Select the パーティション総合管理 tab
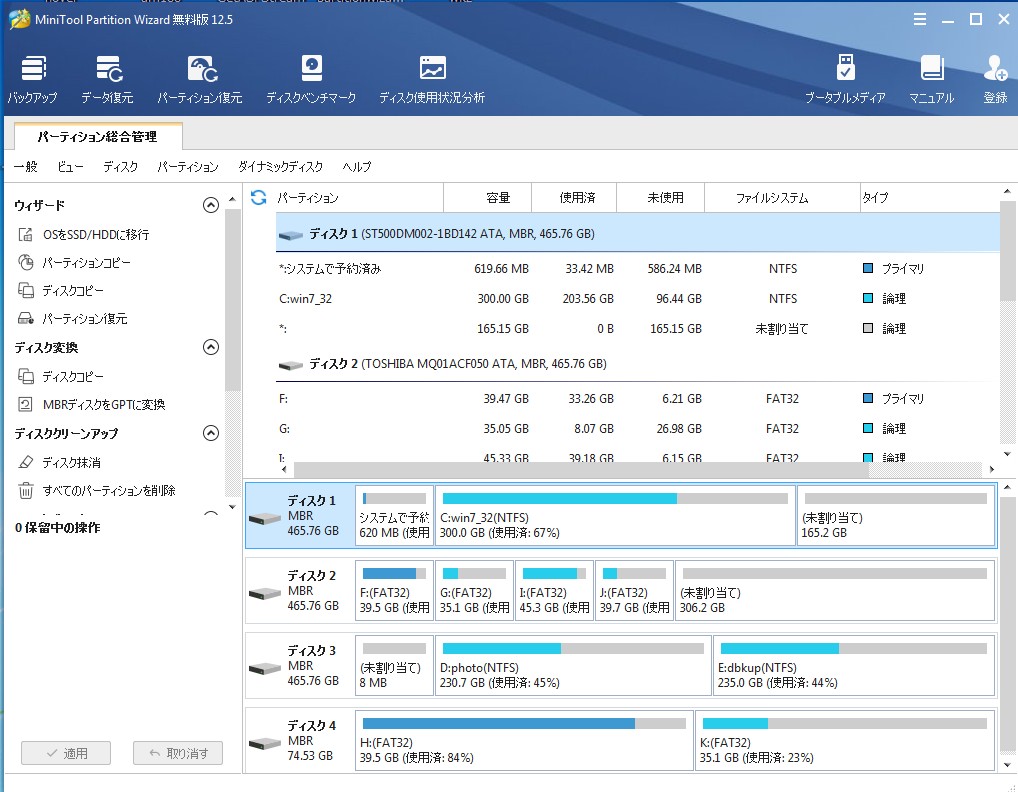 click(97, 136)
